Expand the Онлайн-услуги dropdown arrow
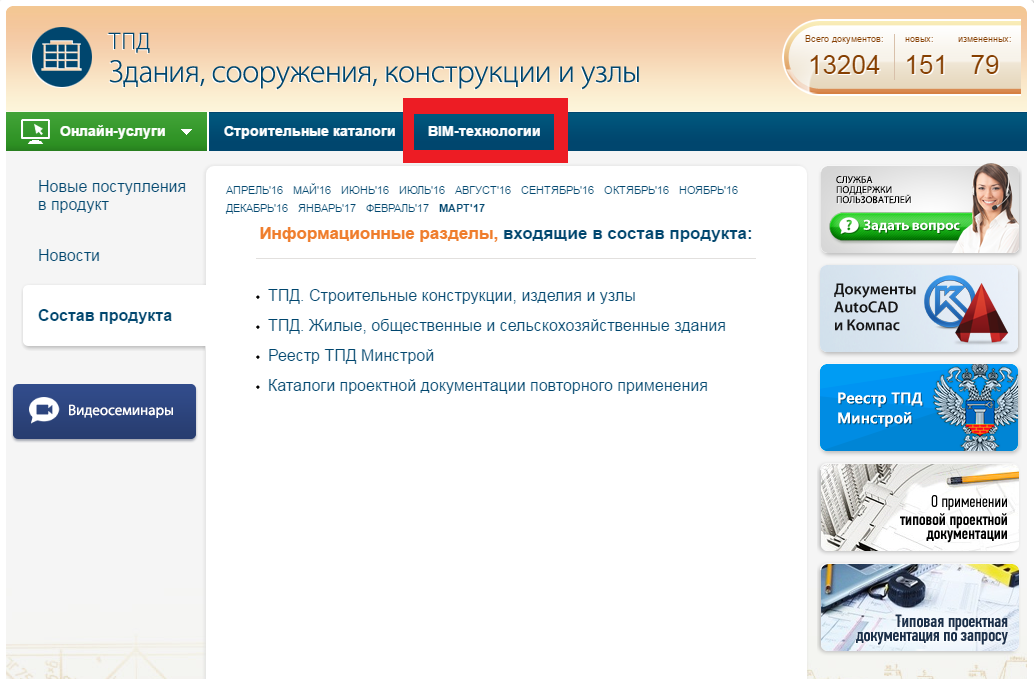The image size is (1034, 679). pos(186,132)
